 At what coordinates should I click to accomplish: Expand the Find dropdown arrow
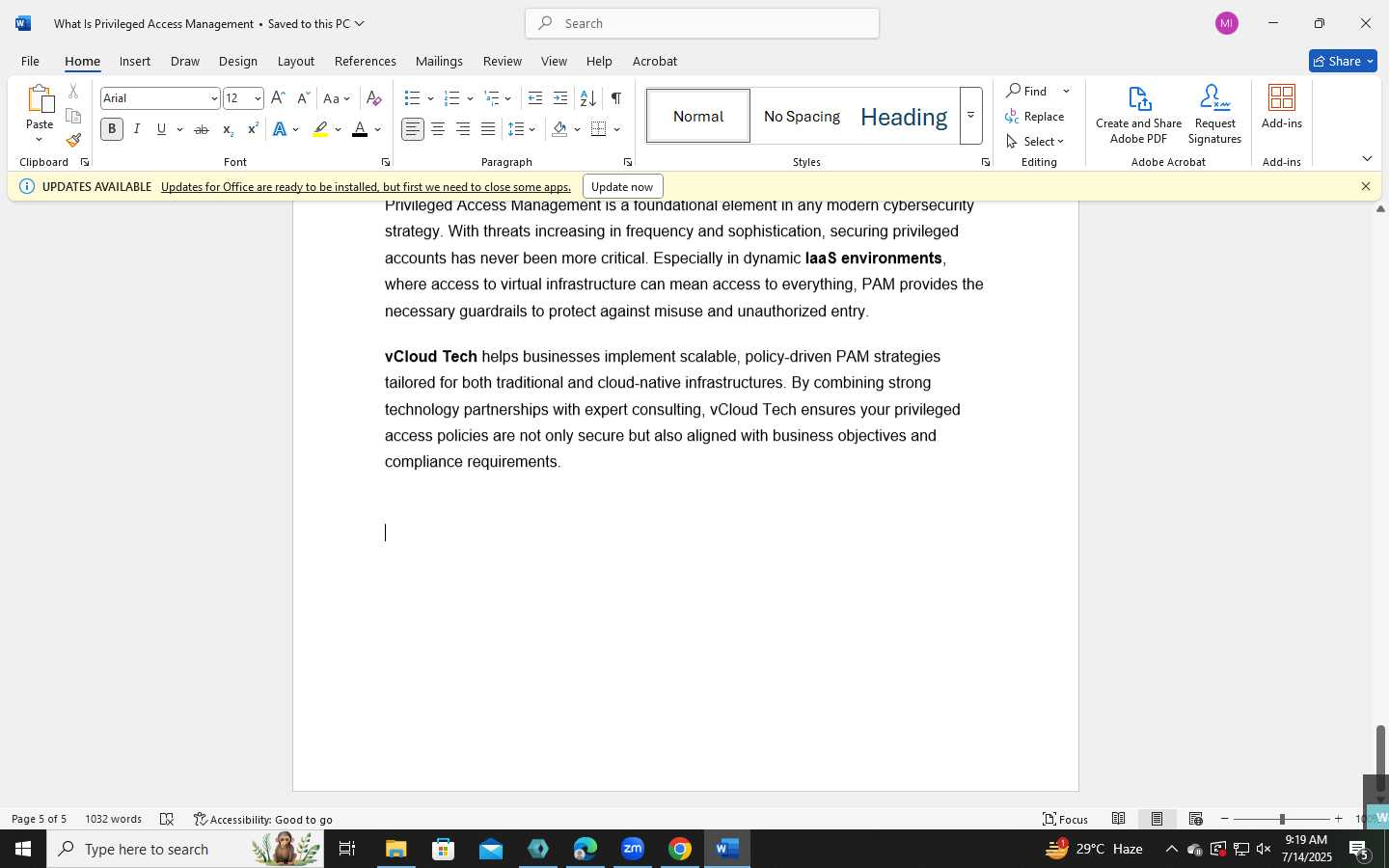click(1066, 91)
